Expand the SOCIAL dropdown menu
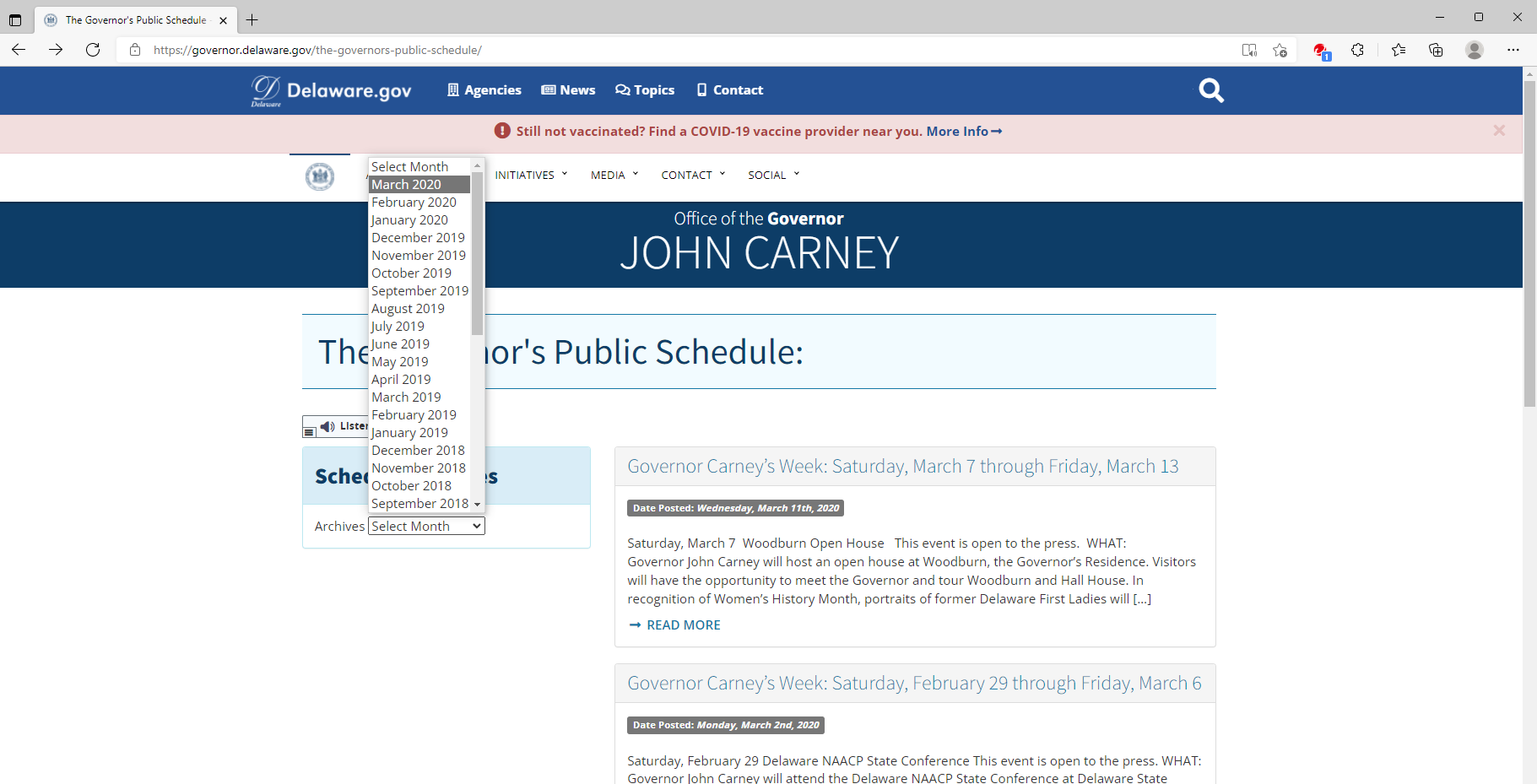 pos(773,175)
